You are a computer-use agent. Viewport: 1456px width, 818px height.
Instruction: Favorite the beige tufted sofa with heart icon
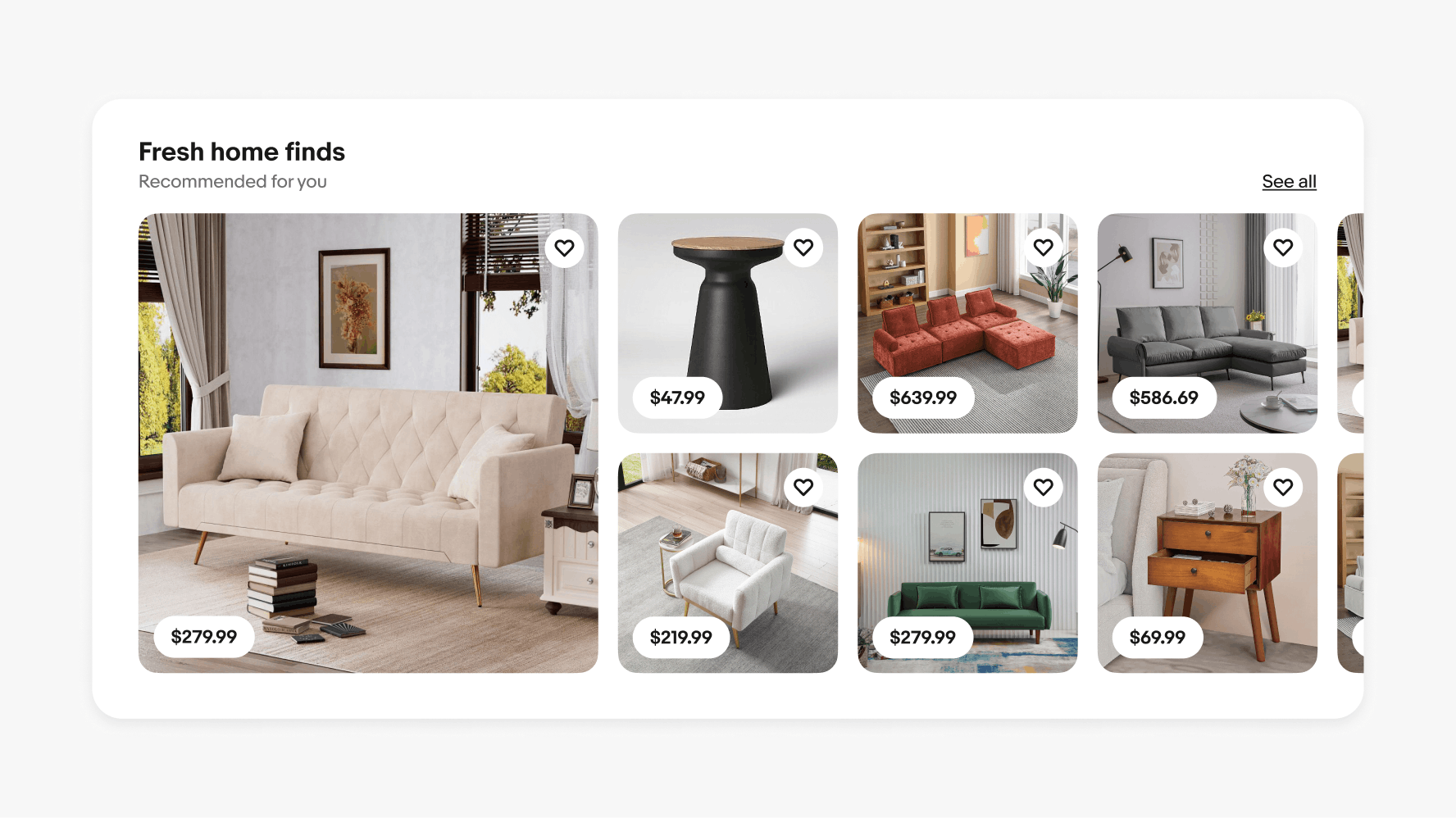pos(564,248)
